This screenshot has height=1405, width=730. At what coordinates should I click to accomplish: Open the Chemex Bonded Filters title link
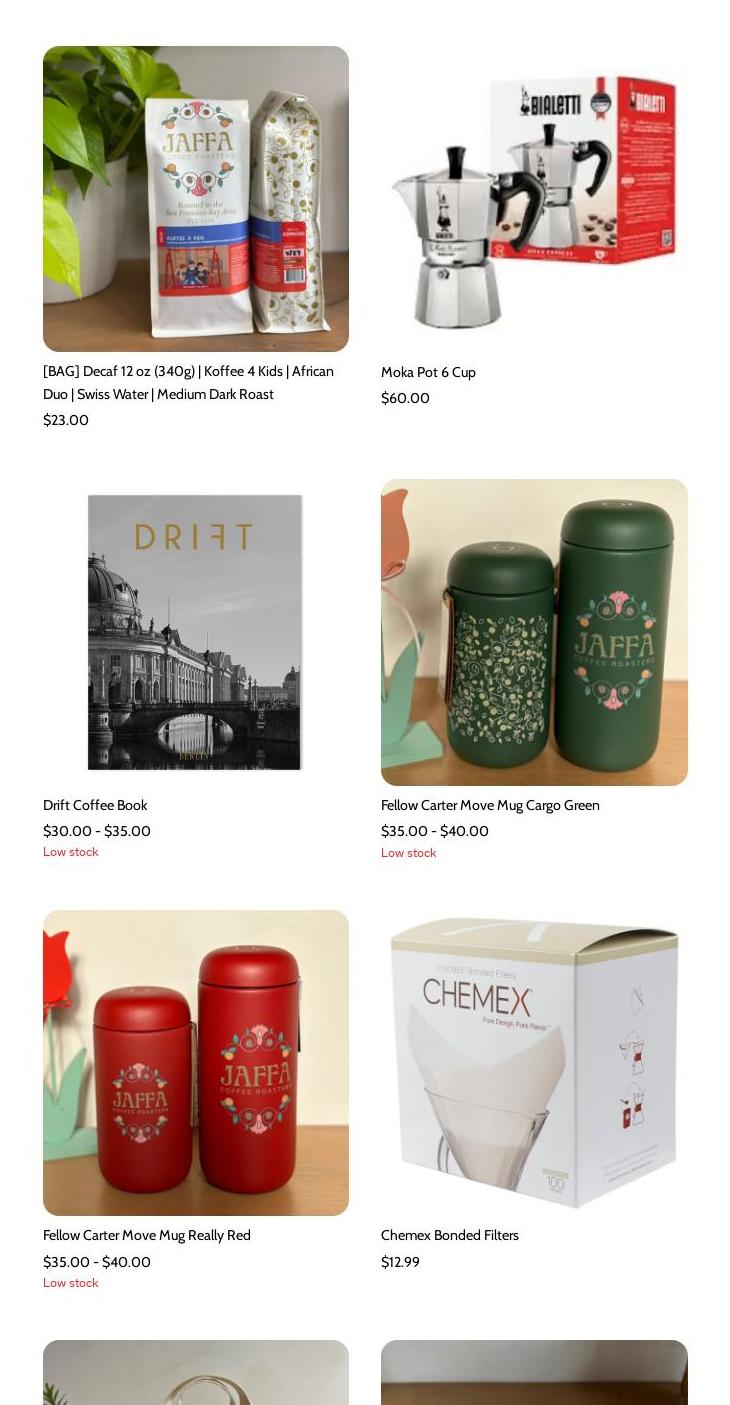coord(450,1235)
